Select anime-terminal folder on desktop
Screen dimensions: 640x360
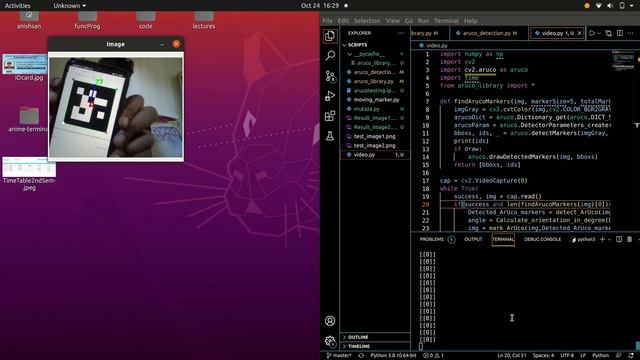(x=29, y=120)
